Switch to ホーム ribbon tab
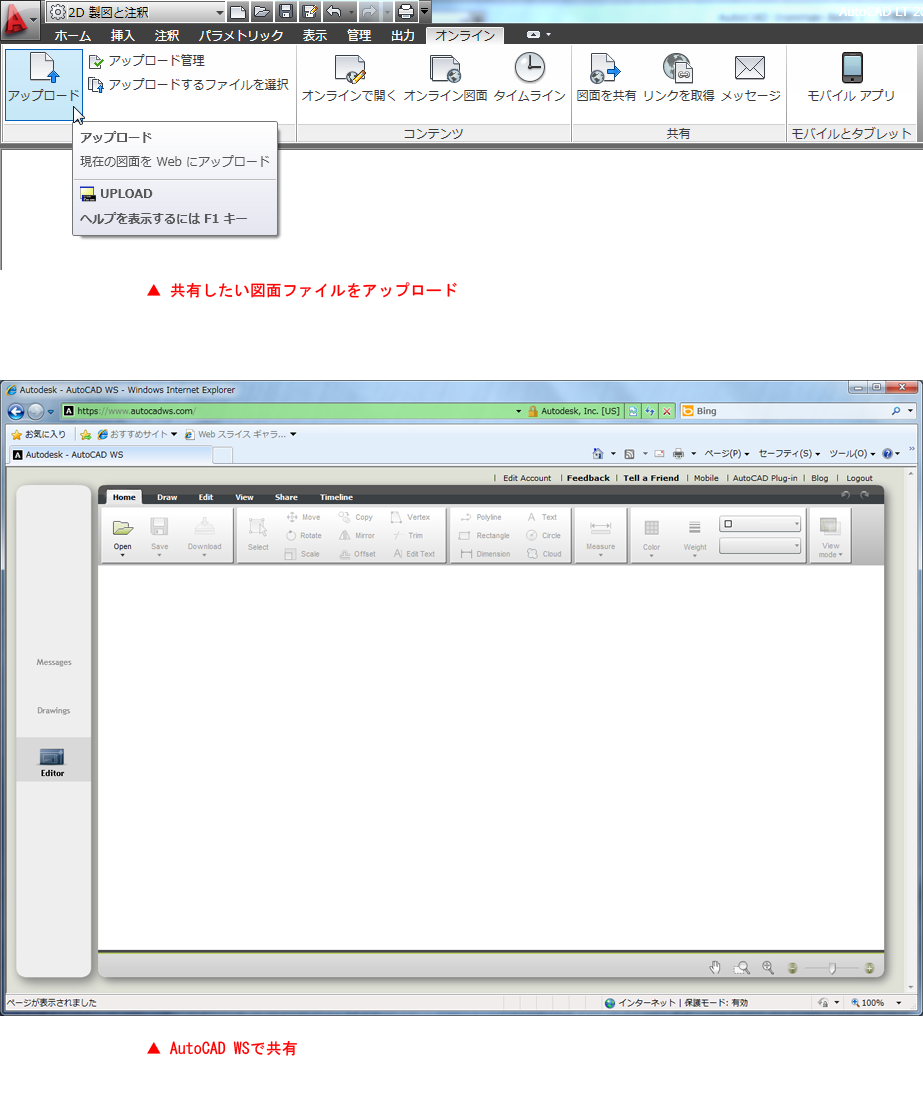Viewport: 923px width, 1094px height. point(73,35)
